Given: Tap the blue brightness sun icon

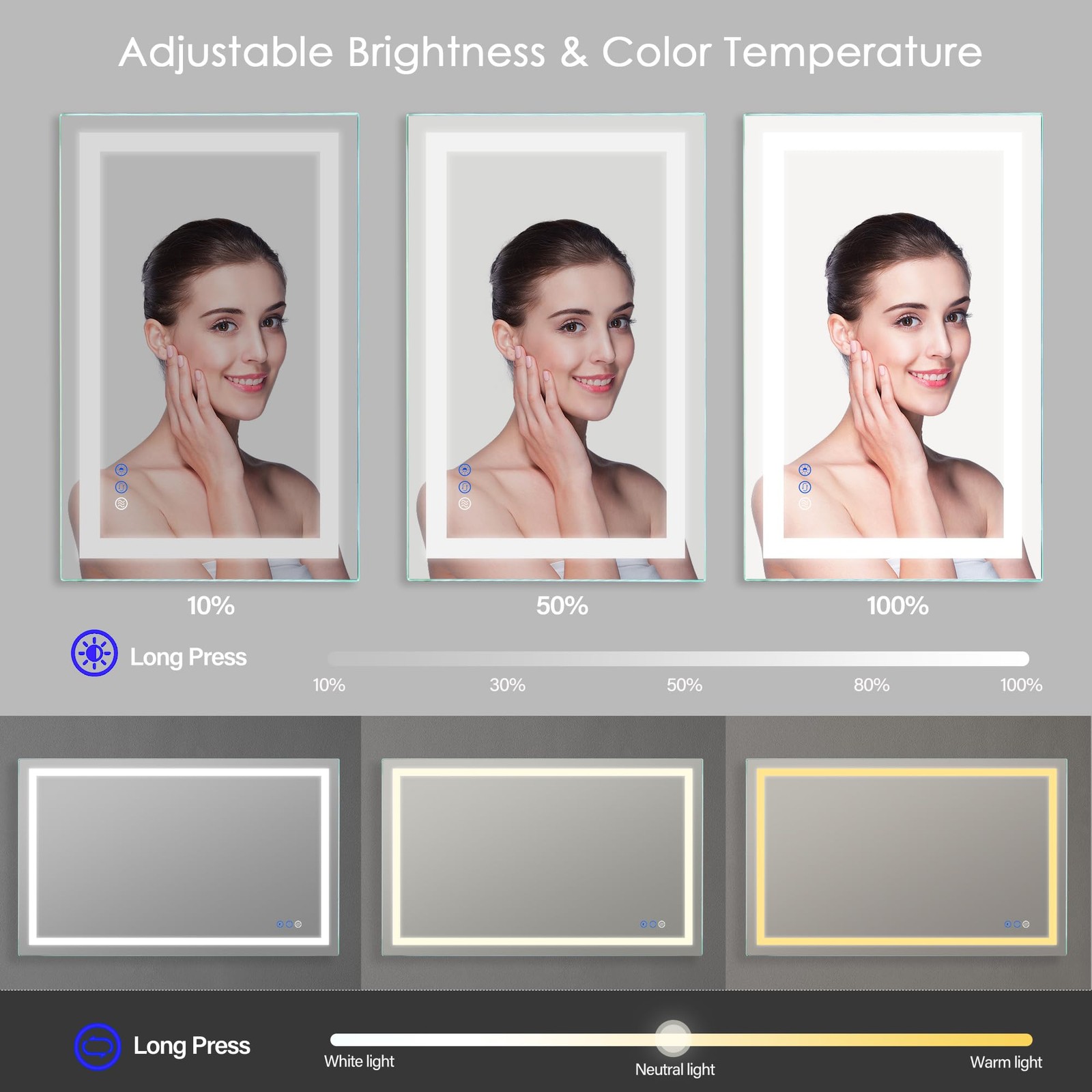Looking at the screenshot, I should click(x=94, y=653).
